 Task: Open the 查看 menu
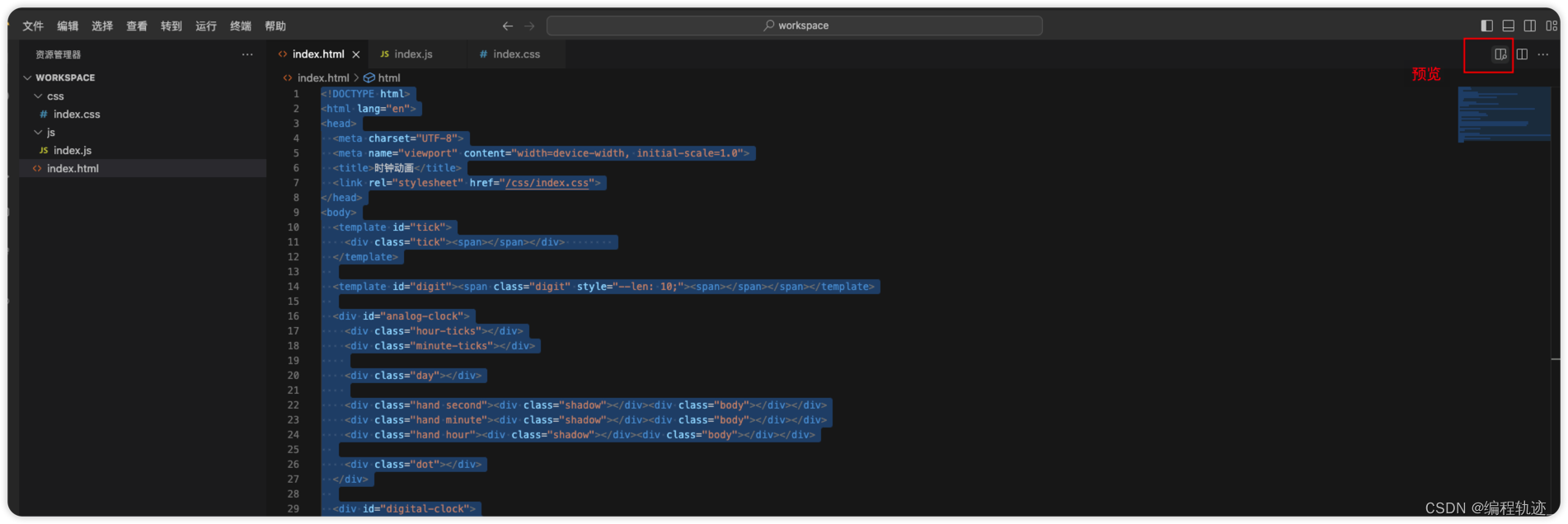(137, 26)
